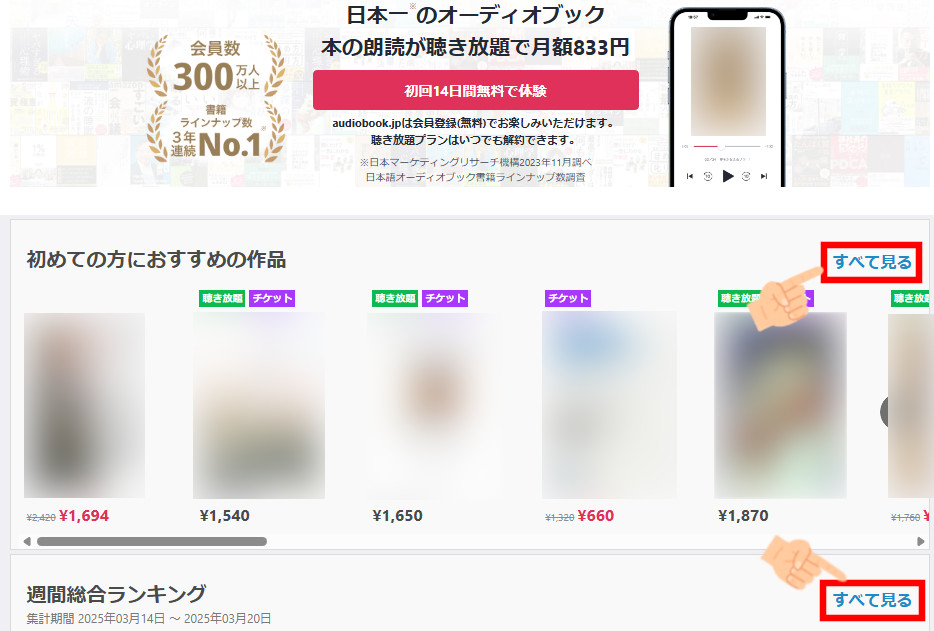The width and height of the screenshot is (934, 631).
Task: Open the book cover priced ¥1,870
Action: point(780,405)
